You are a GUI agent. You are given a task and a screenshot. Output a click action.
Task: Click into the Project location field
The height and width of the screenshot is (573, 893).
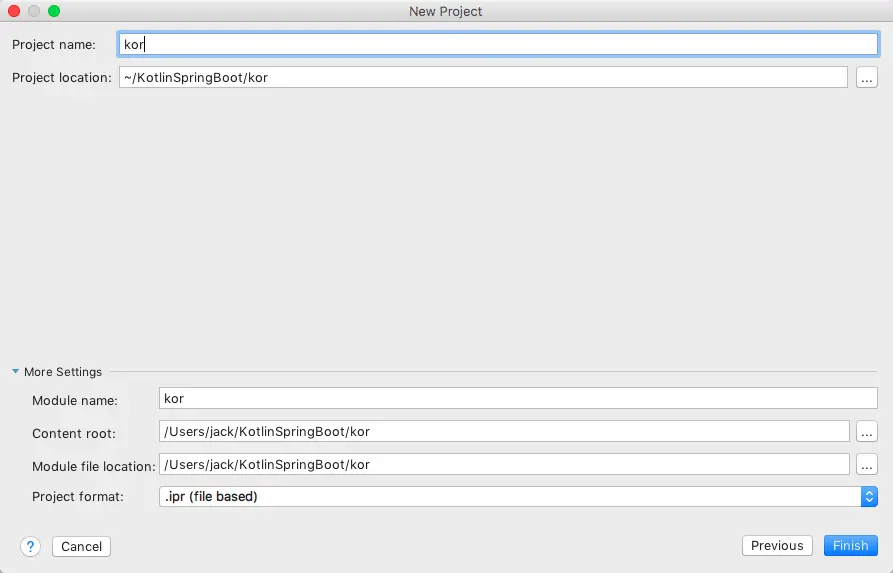point(483,77)
